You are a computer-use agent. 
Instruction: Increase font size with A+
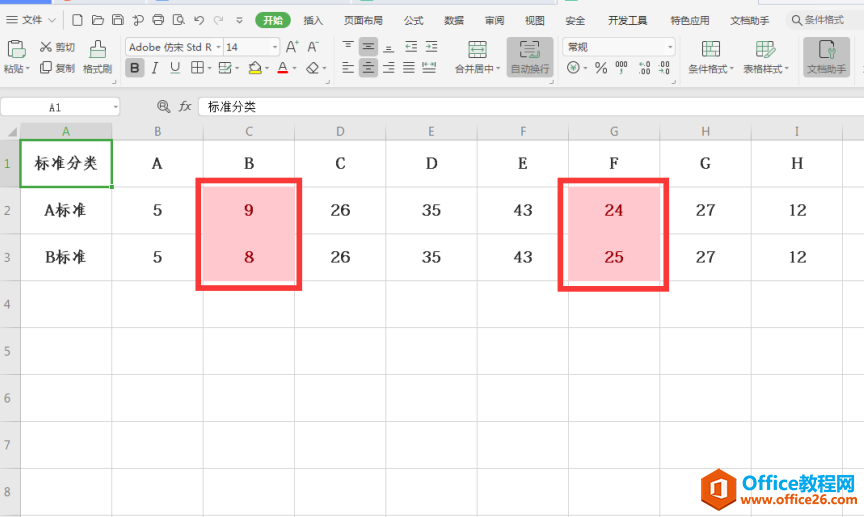pyautogui.click(x=292, y=47)
